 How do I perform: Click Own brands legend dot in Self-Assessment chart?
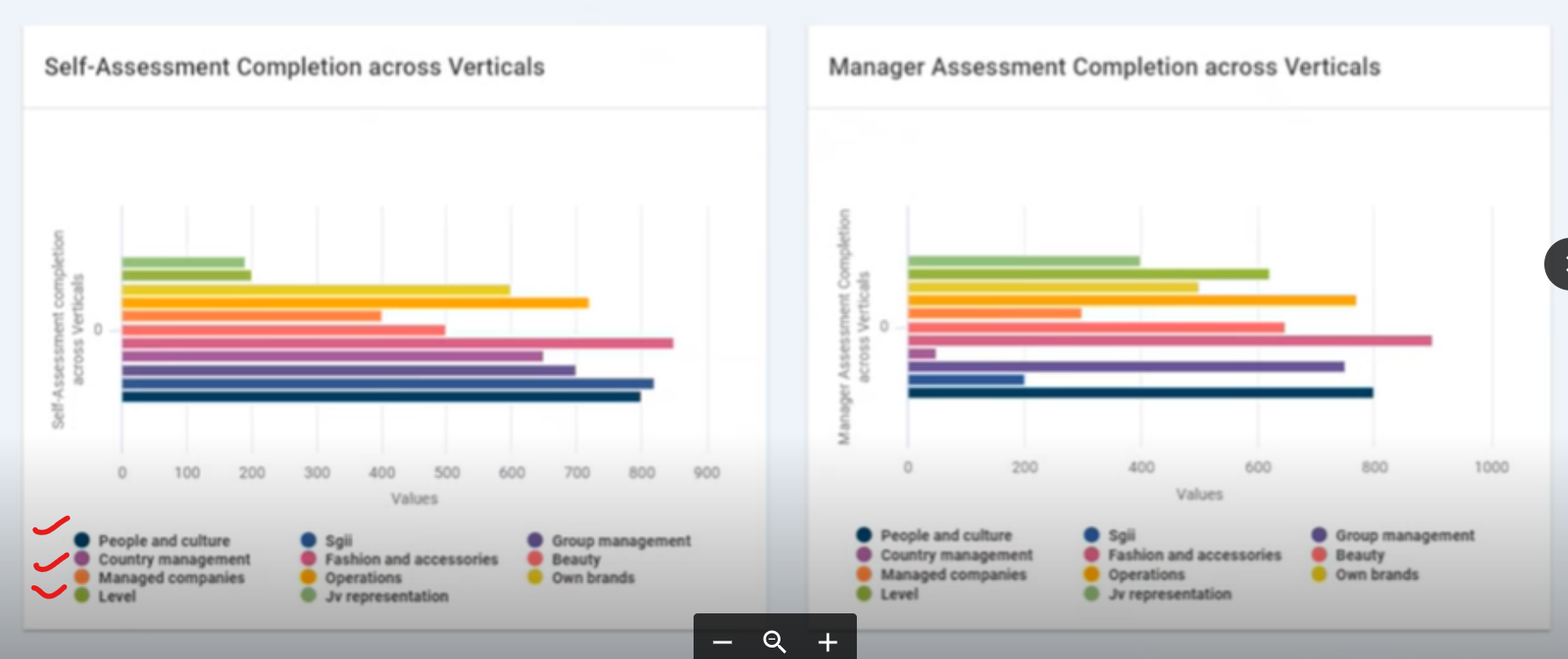535,577
